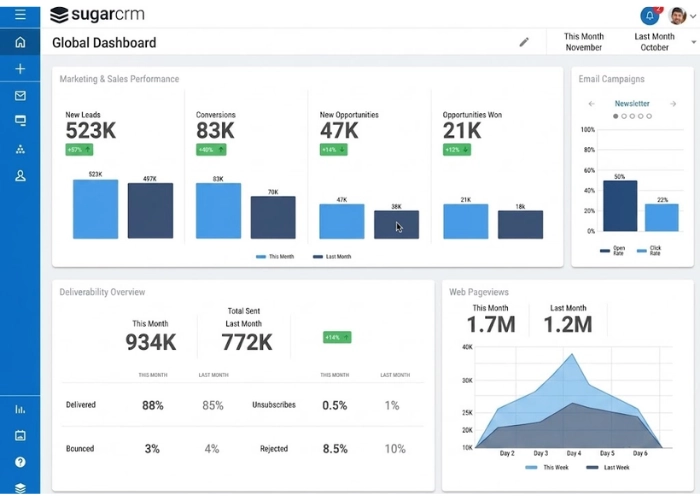Go to previous email campaign arrow
Image resolution: width=700 pixels, height=500 pixels.
(592, 104)
